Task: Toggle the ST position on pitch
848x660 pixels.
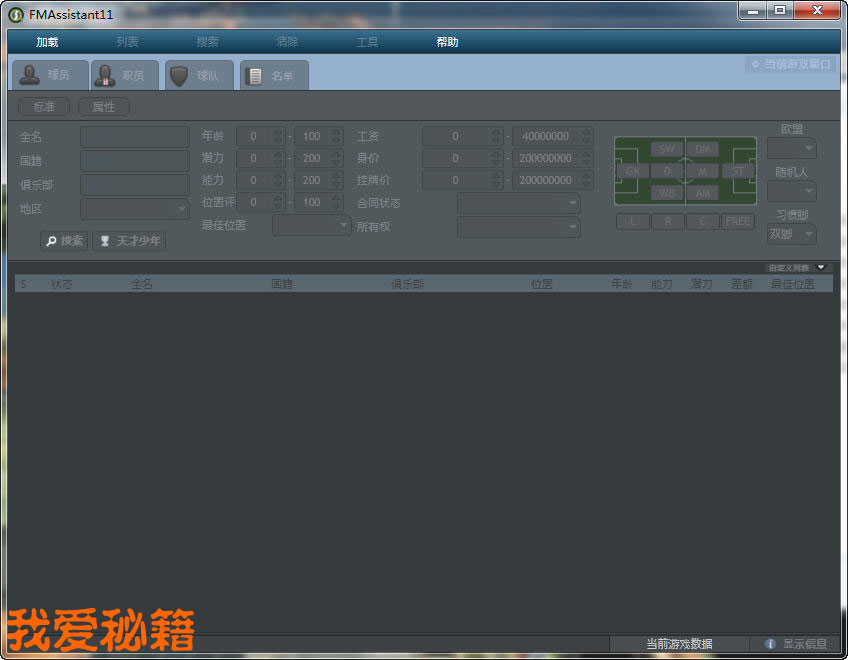Action: (x=737, y=171)
